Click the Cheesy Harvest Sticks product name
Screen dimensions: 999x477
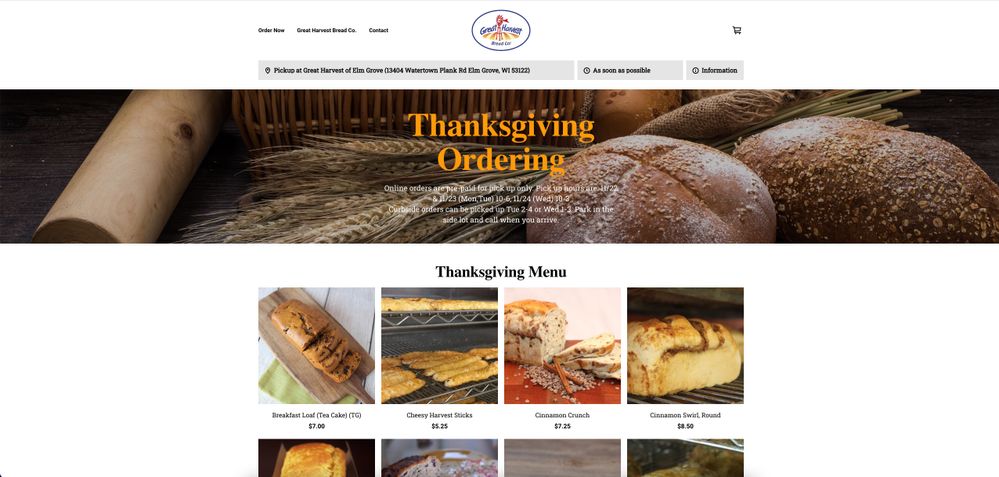point(440,415)
